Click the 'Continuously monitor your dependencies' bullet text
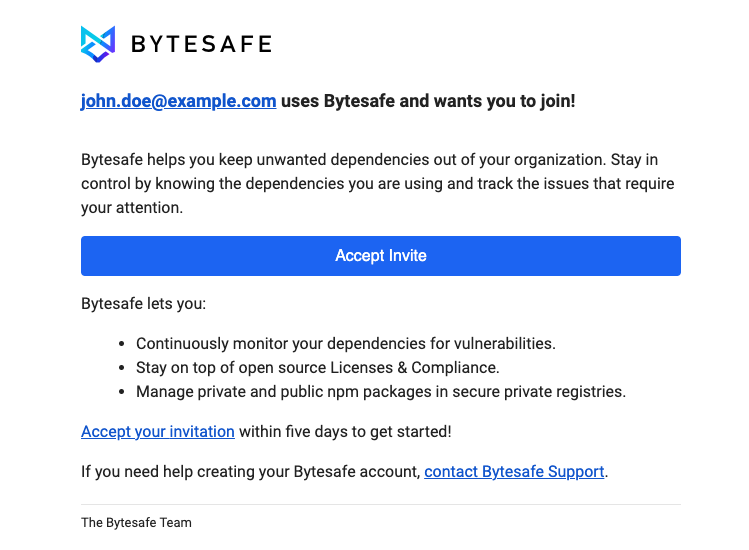749x550 pixels. (x=346, y=344)
